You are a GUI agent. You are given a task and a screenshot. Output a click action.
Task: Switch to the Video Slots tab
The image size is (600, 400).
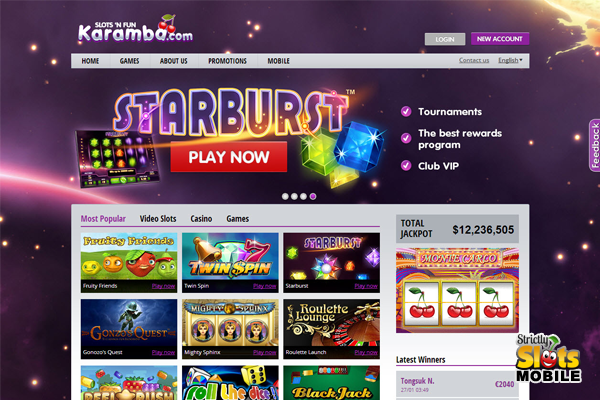pos(158,219)
